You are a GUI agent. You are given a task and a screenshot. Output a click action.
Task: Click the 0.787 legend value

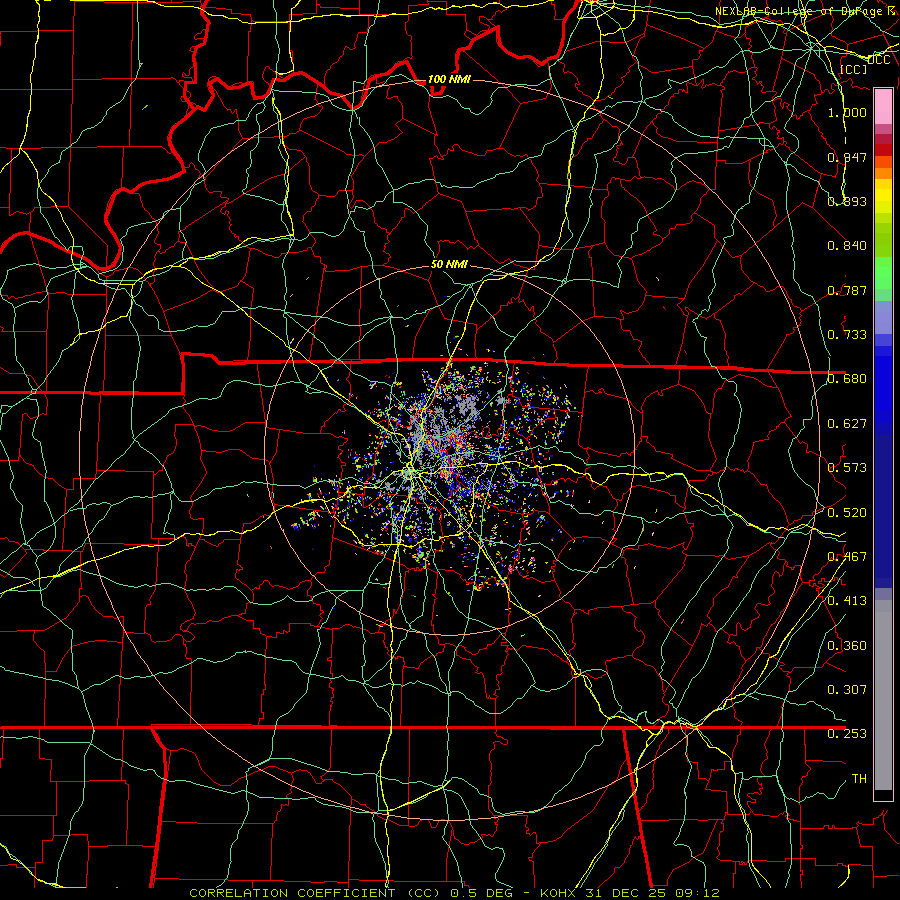847,290
